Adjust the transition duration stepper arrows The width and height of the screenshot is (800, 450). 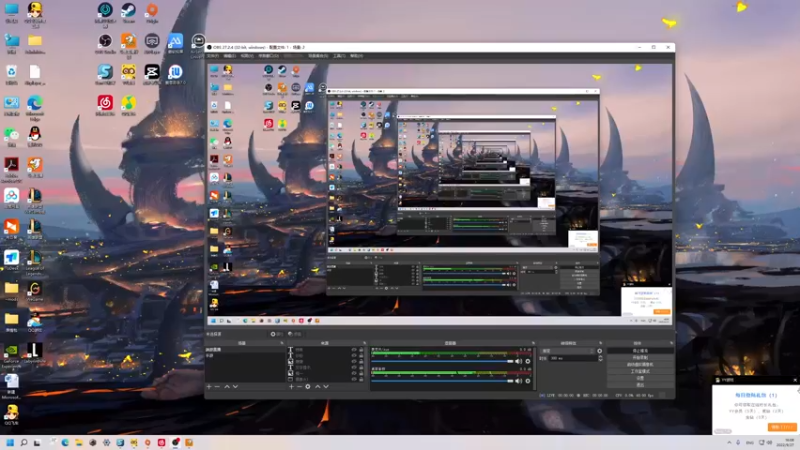(x=600, y=358)
